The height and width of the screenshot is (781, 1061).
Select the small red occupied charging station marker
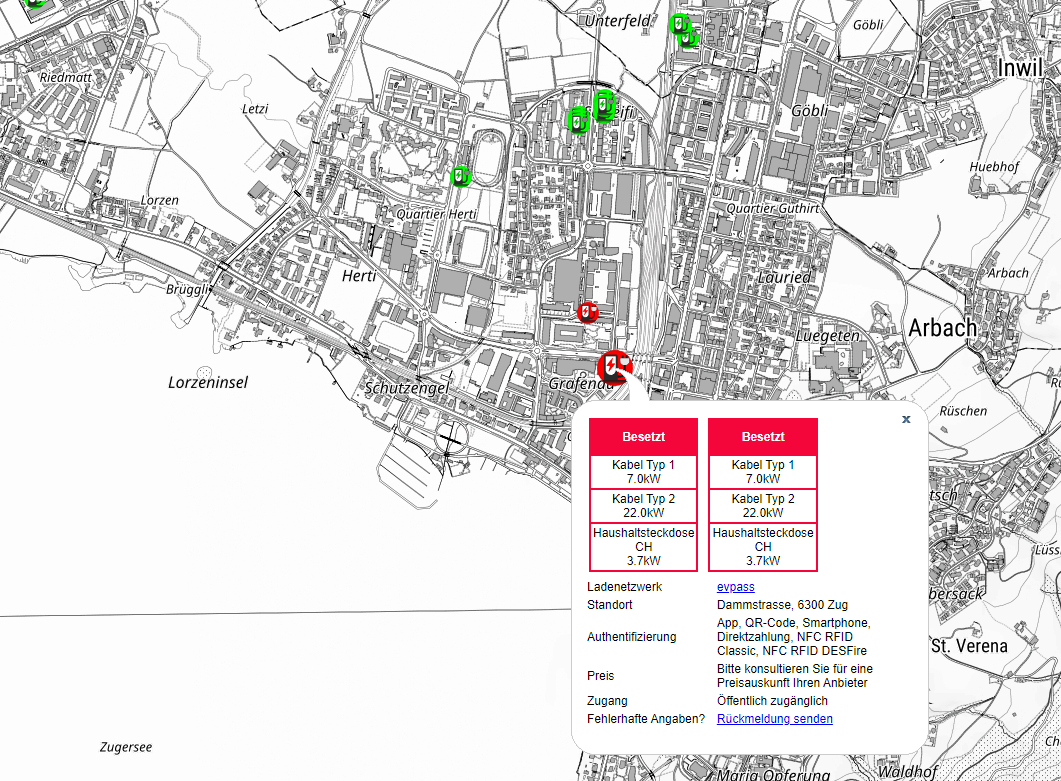coord(588,312)
